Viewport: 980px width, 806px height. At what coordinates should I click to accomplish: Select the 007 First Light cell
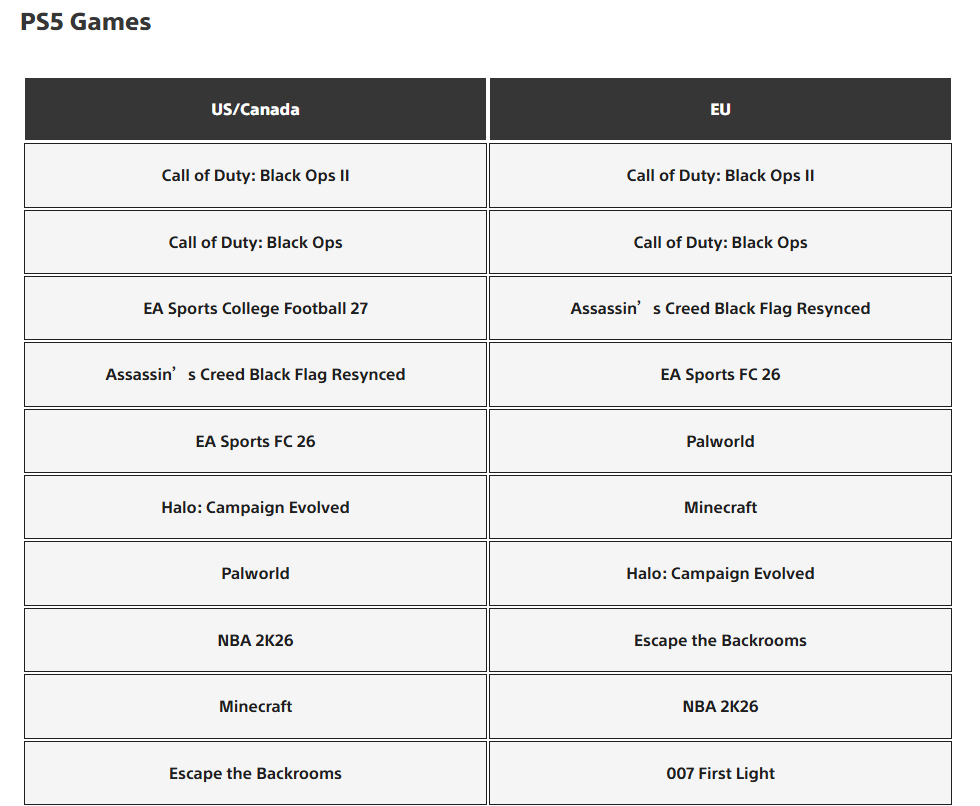[x=720, y=773]
